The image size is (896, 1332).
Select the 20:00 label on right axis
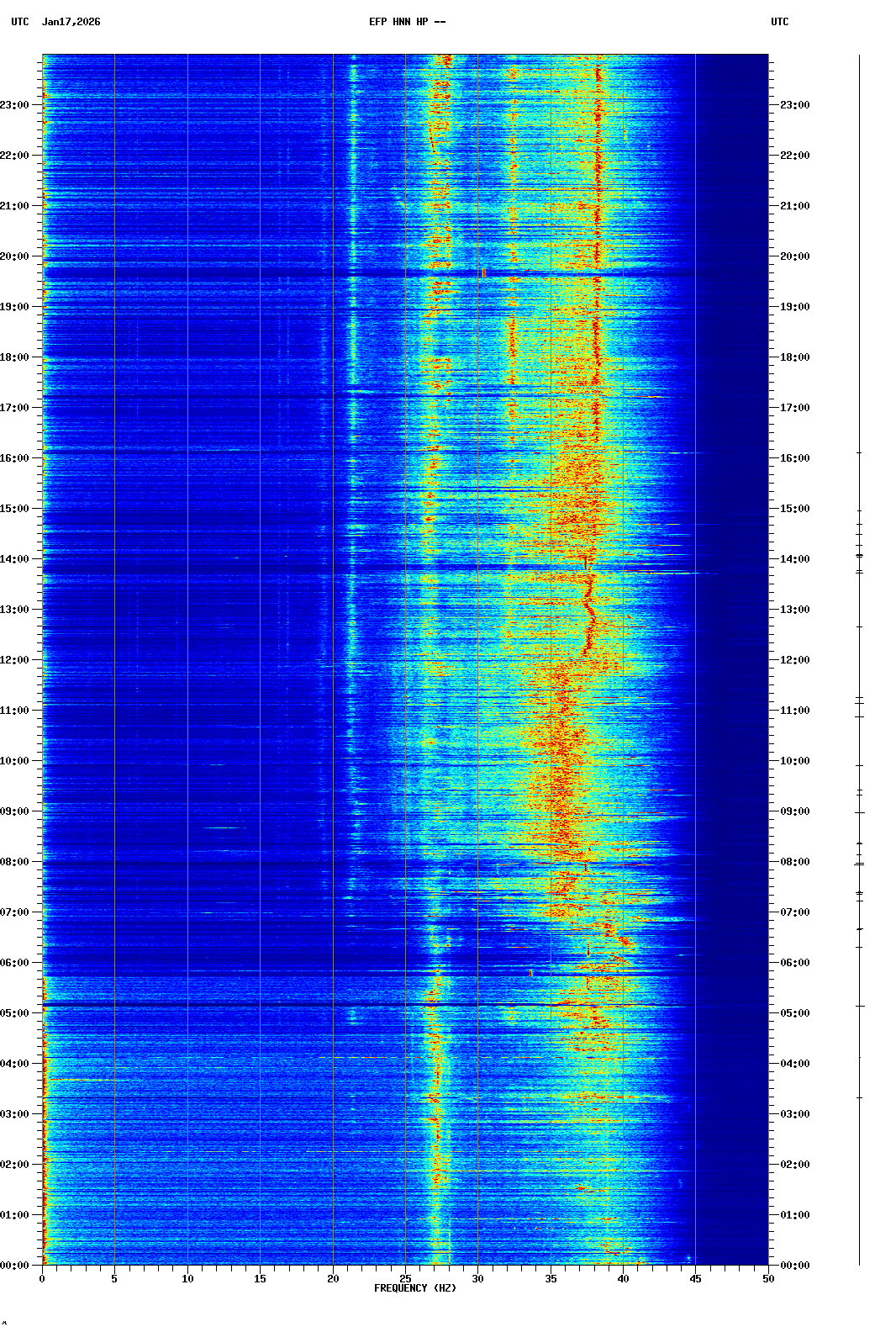[794, 256]
